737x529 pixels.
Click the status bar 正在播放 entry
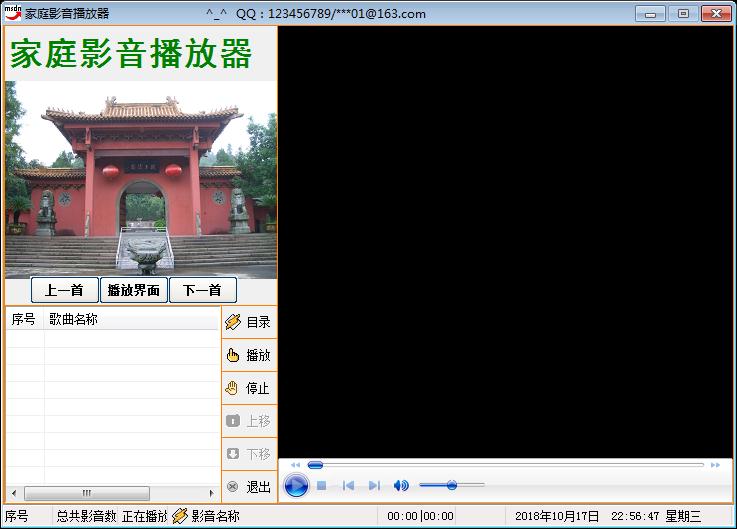pyautogui.click(x=144, y=516)
